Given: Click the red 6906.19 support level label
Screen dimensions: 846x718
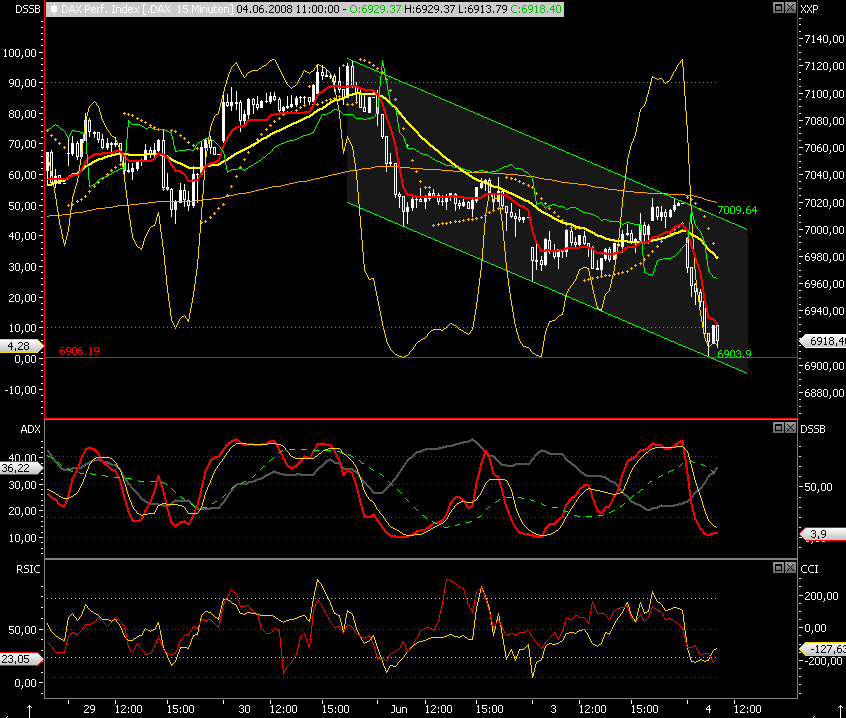Looking at the screenshot, I should (79, 351).
